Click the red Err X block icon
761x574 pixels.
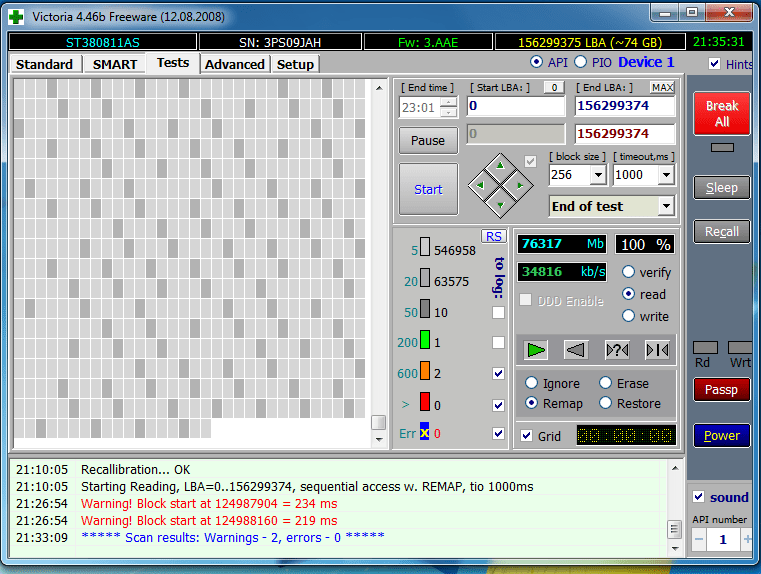point(425,433)
